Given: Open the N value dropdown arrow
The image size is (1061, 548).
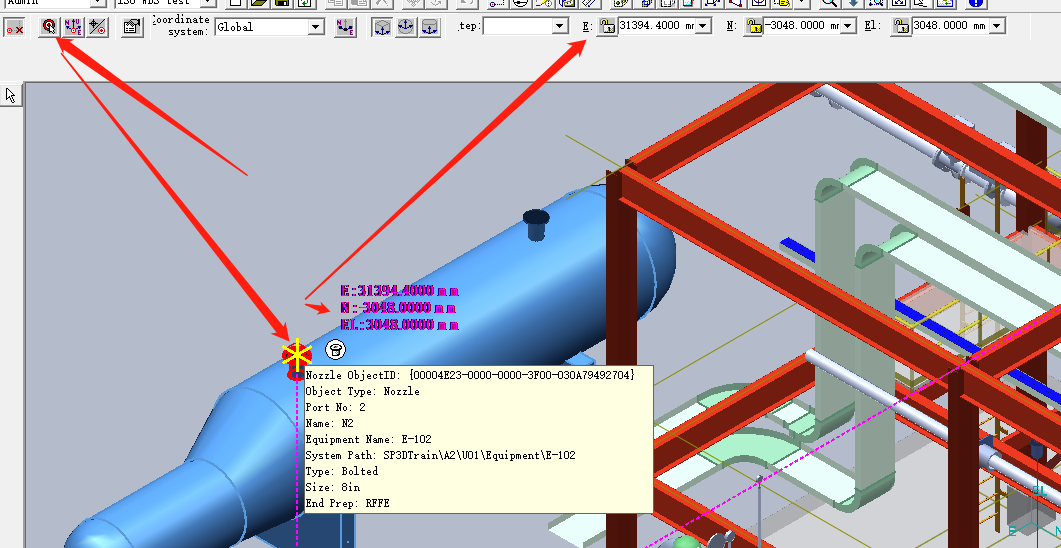Looking at the screenshot, I should 849,26.
